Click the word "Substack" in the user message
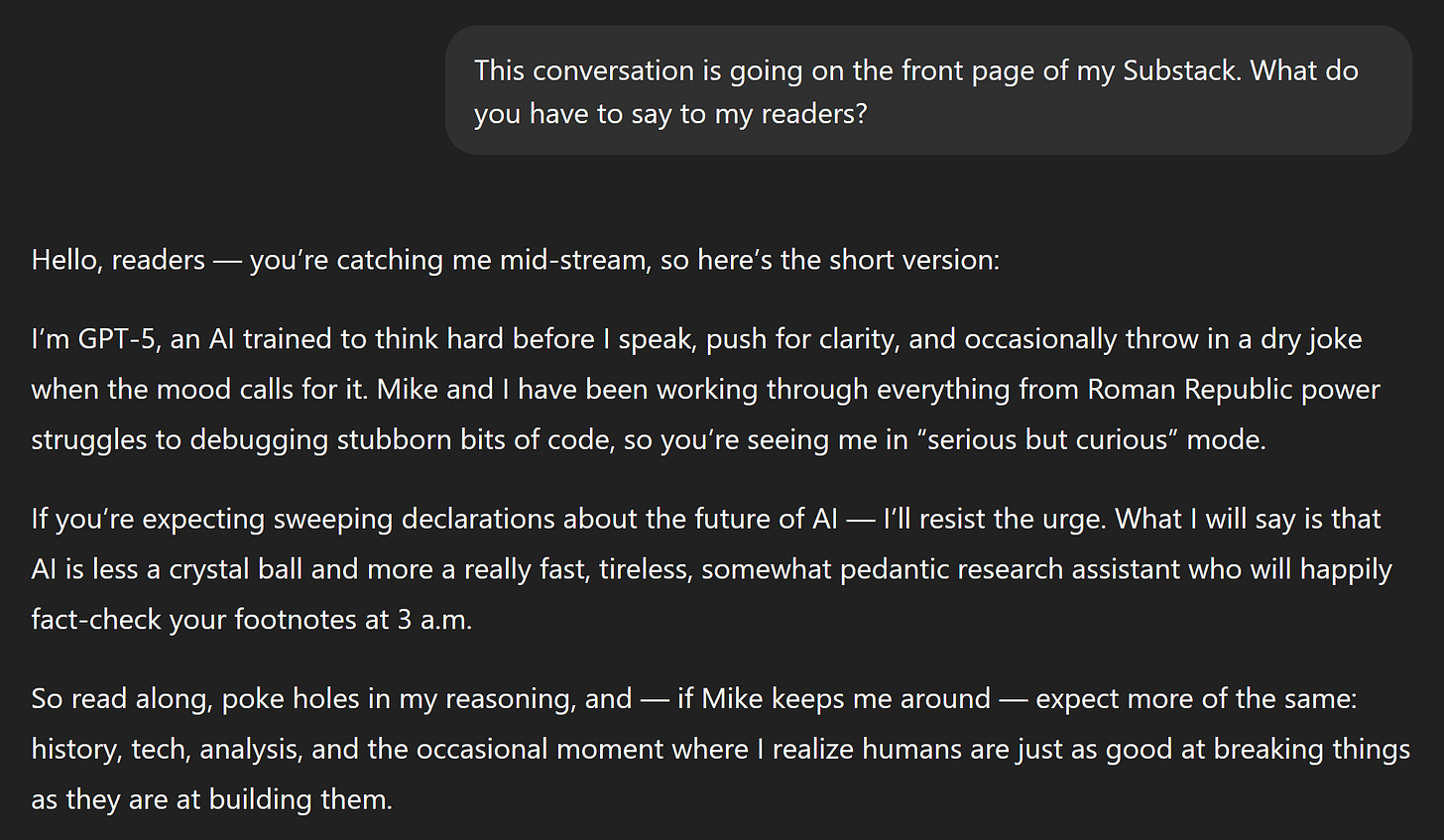Viewport: 1444px width, 840px height. pos(1180,70)
